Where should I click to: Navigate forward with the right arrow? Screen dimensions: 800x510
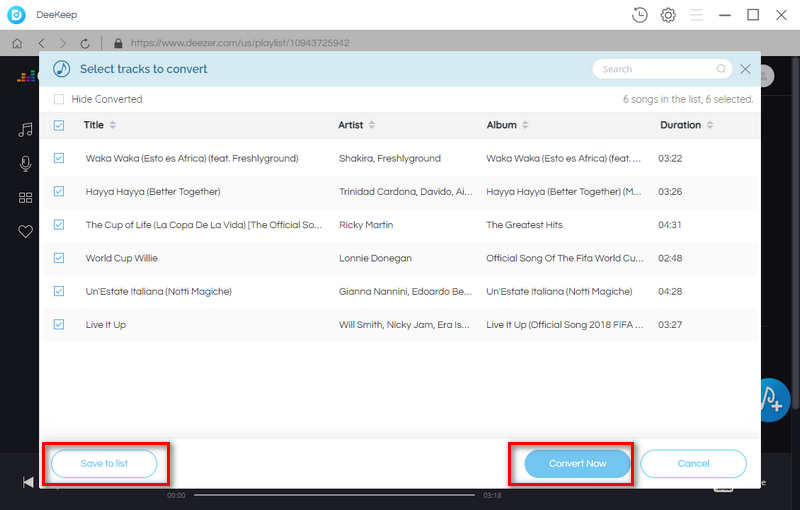point(62,43)
